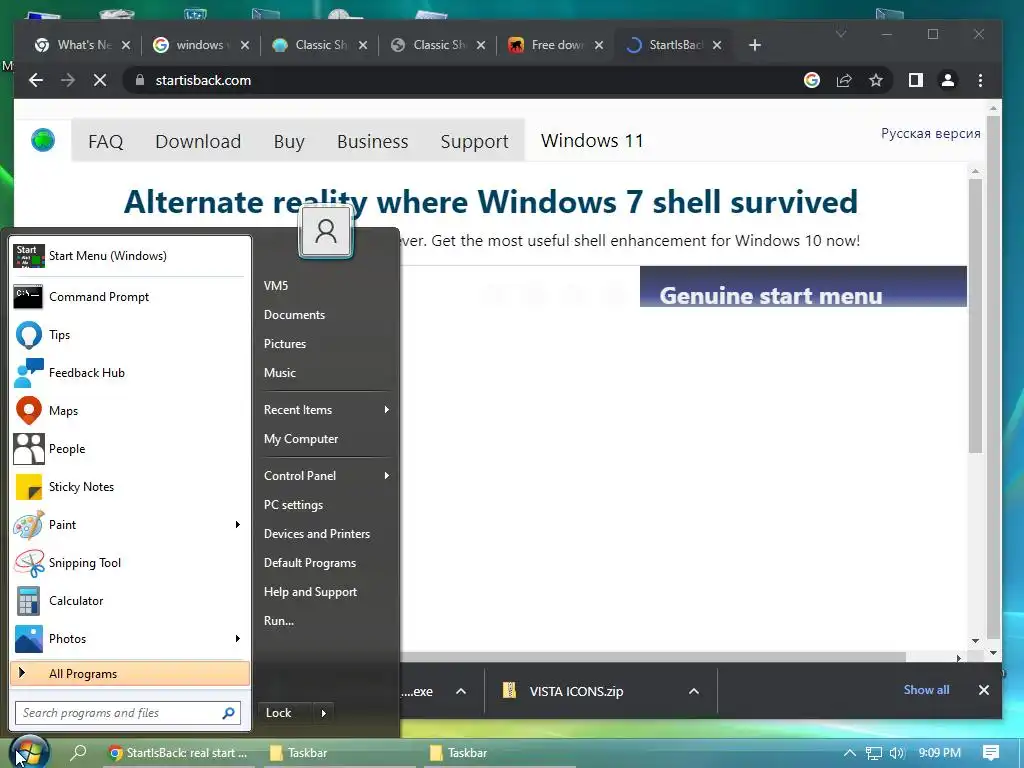Click the Windows Start orb
The width and height of the screenshot is (1024, 768).
click(x=29, y=752)
